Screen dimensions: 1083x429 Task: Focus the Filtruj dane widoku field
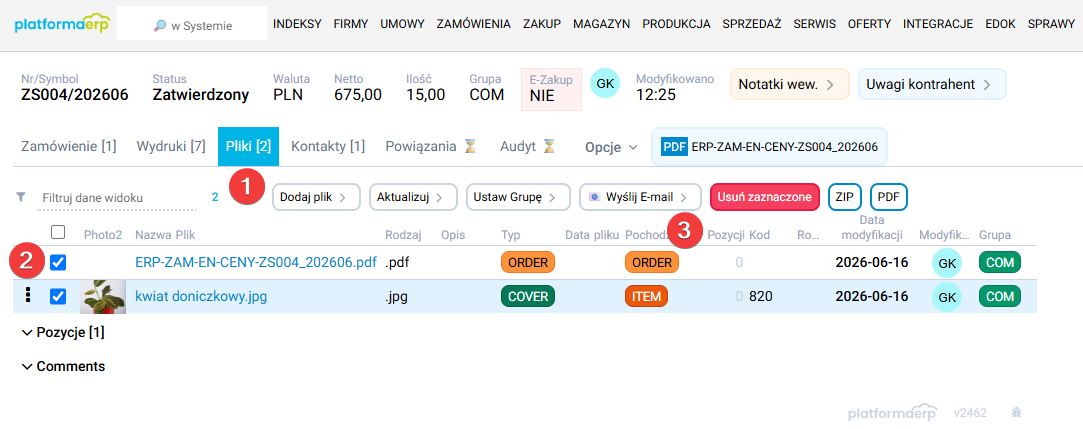pos(119,198)
